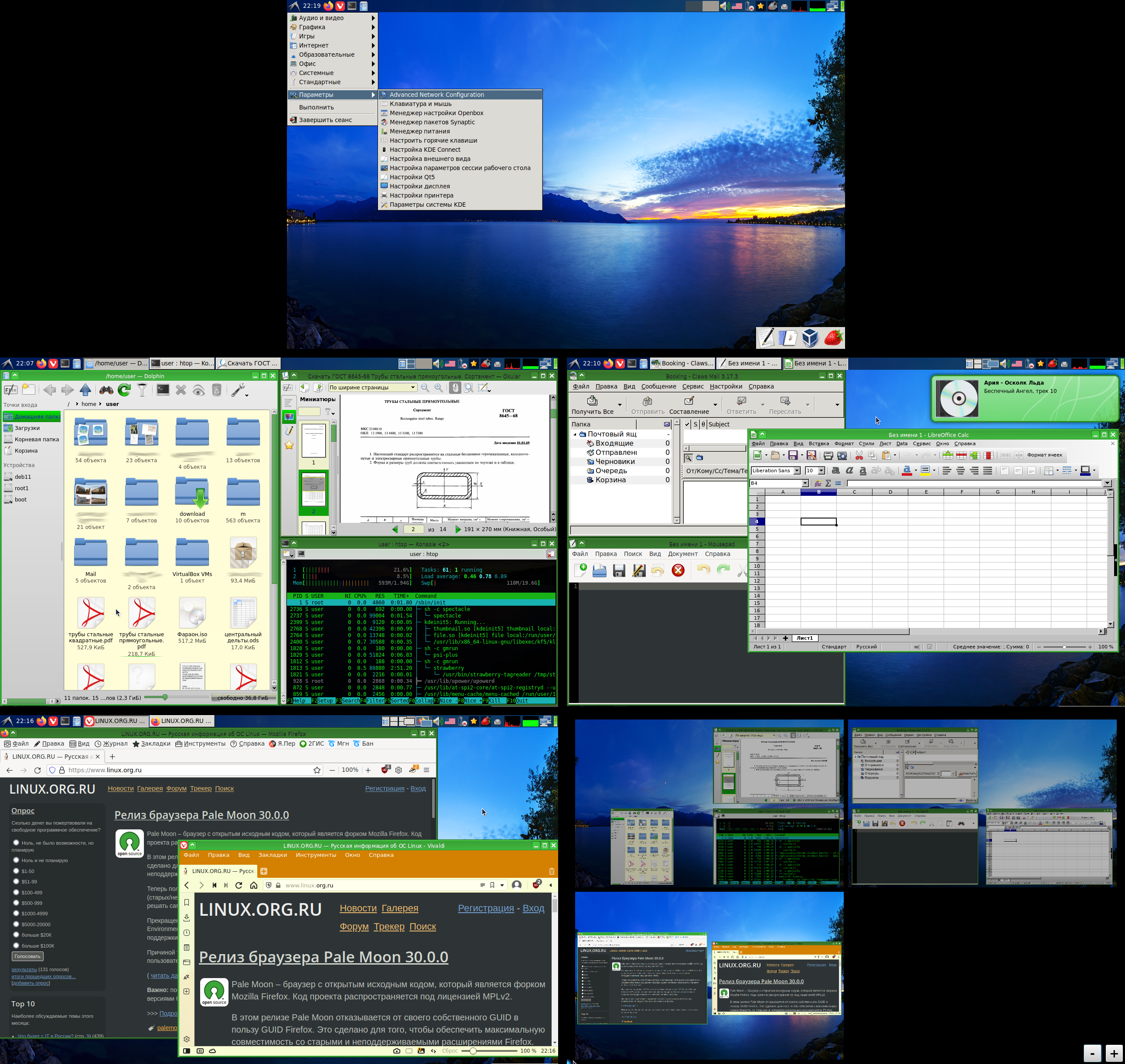Open 'Сообщение' menu in Claws Mail
The image size is (1125, 1064).
[x=658, y=386]
